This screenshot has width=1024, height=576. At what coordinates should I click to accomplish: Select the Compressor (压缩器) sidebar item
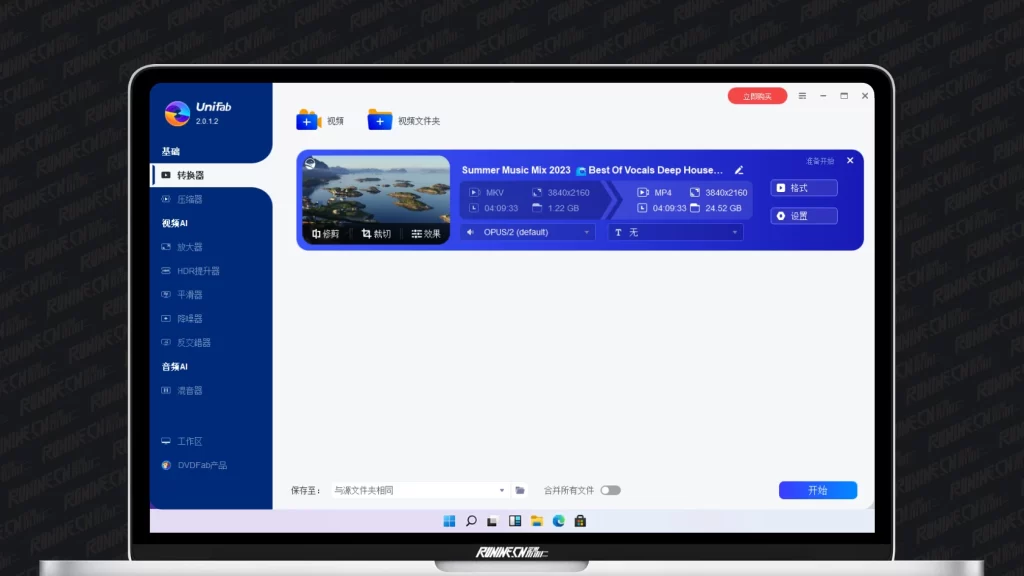coord(189,199)
